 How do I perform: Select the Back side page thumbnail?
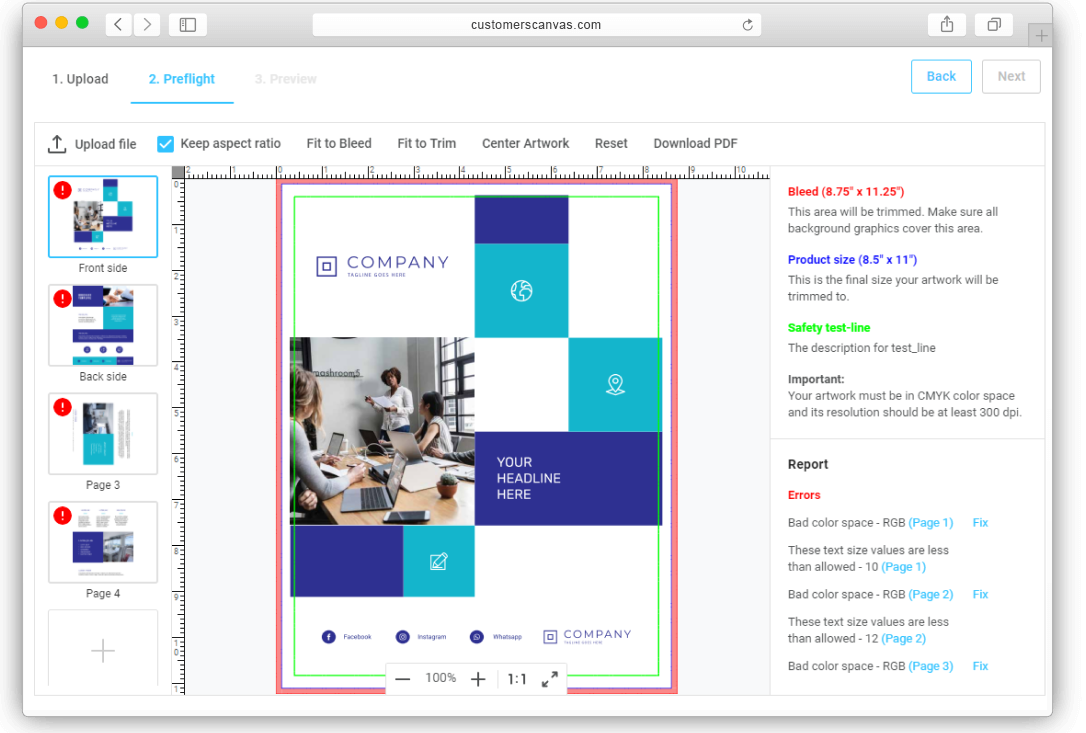103,325
